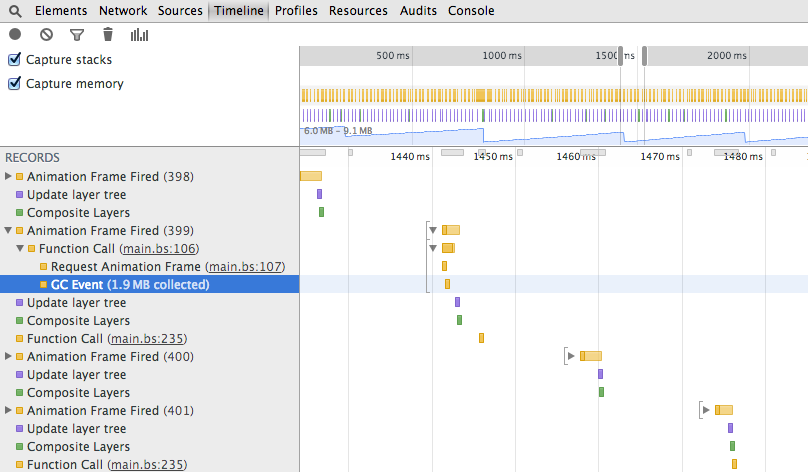Image resolution: width=808 pixels, height=472 pixels.
Task: Open the filter funnel icon
Action: click(77, 34)
